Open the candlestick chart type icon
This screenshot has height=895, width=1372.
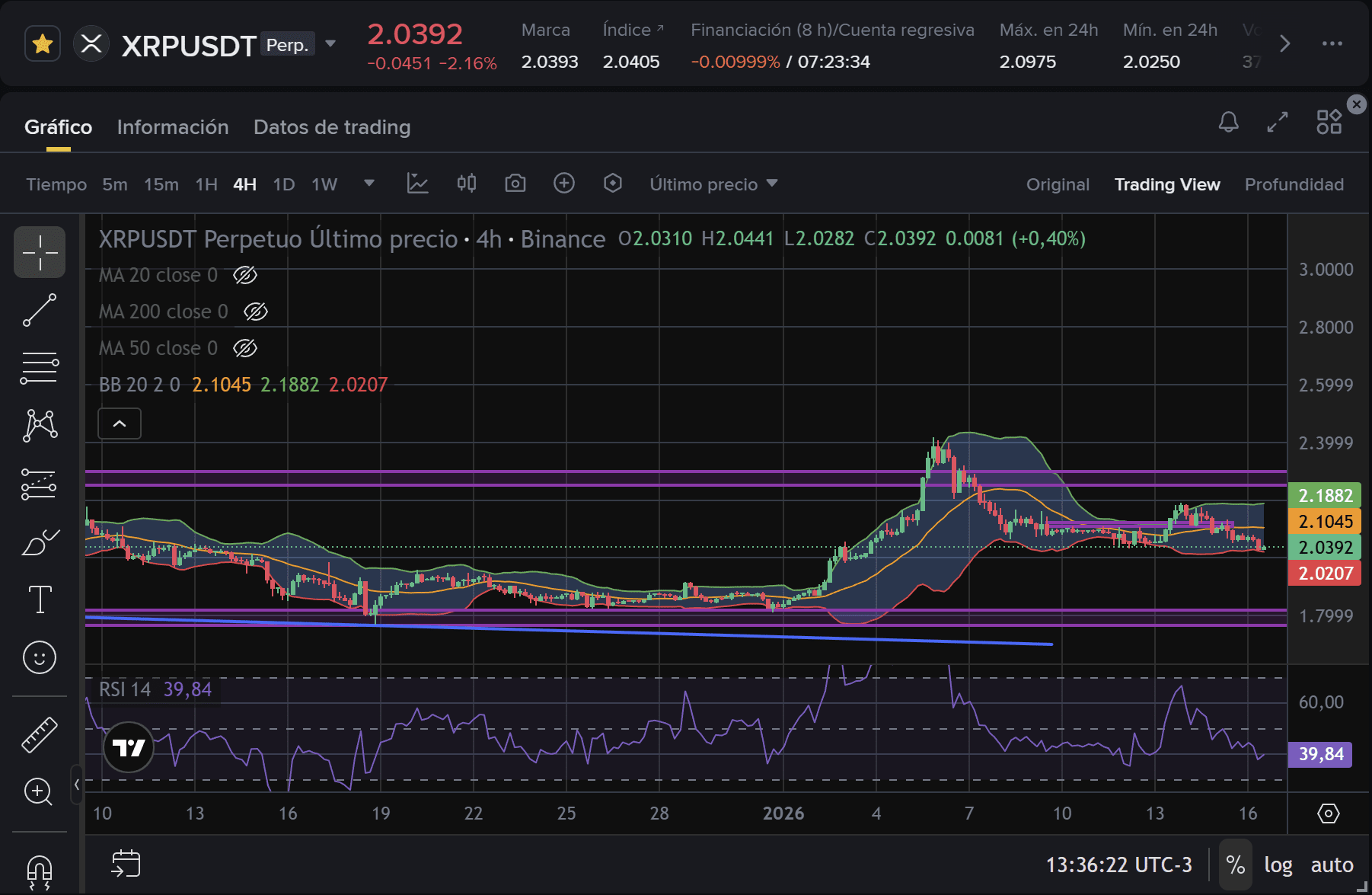click(467, 184)
